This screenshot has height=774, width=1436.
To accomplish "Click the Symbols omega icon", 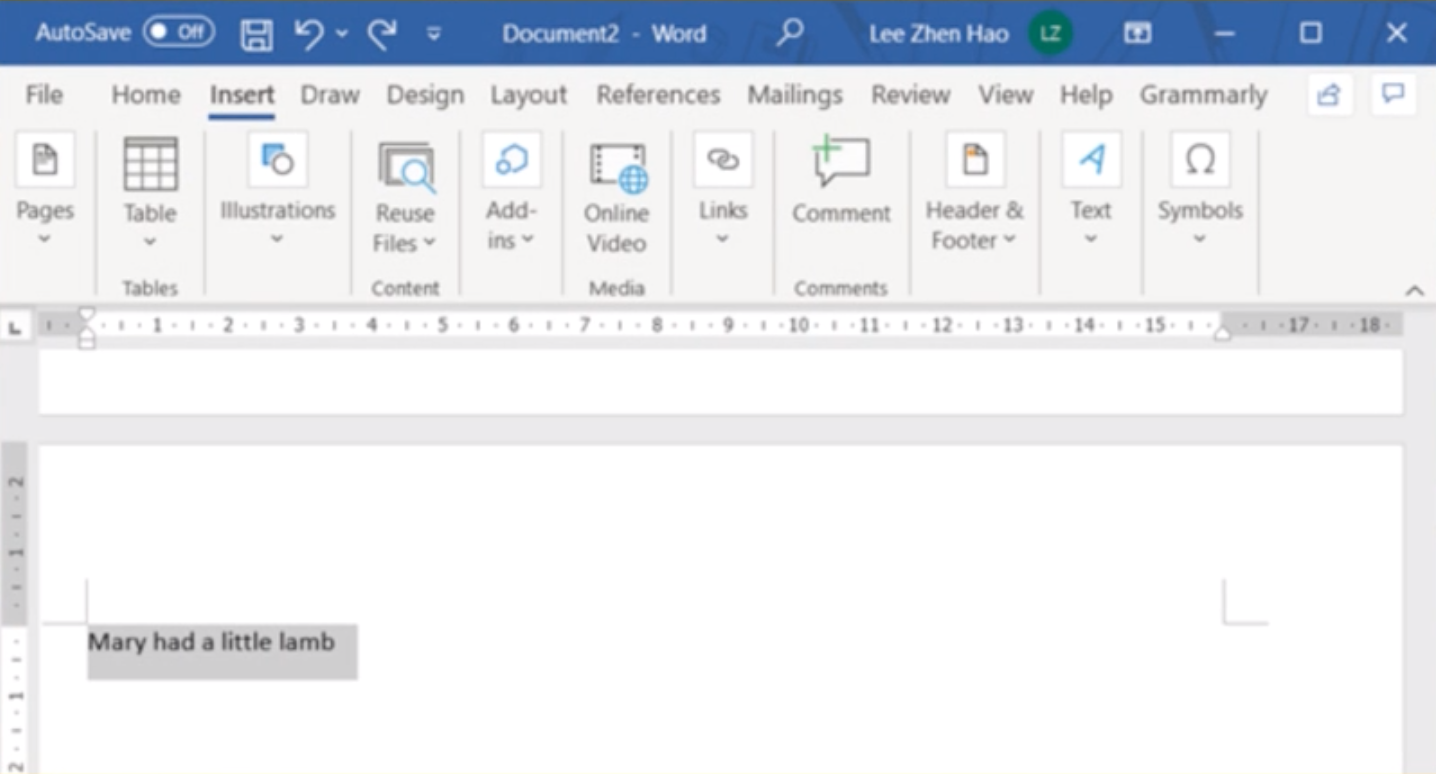I will (1200, 160).
